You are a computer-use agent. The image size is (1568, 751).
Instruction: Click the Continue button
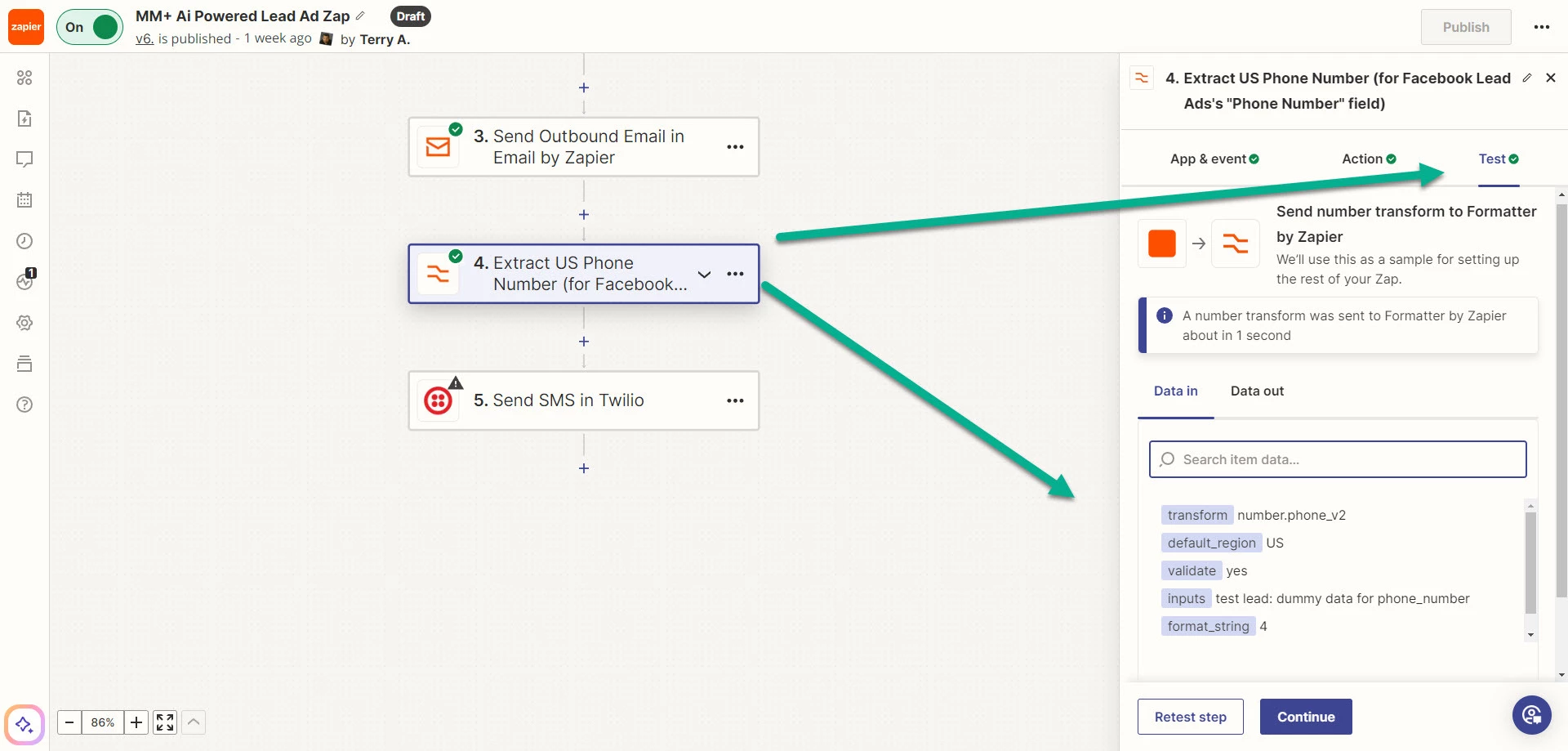(1306, 717)
